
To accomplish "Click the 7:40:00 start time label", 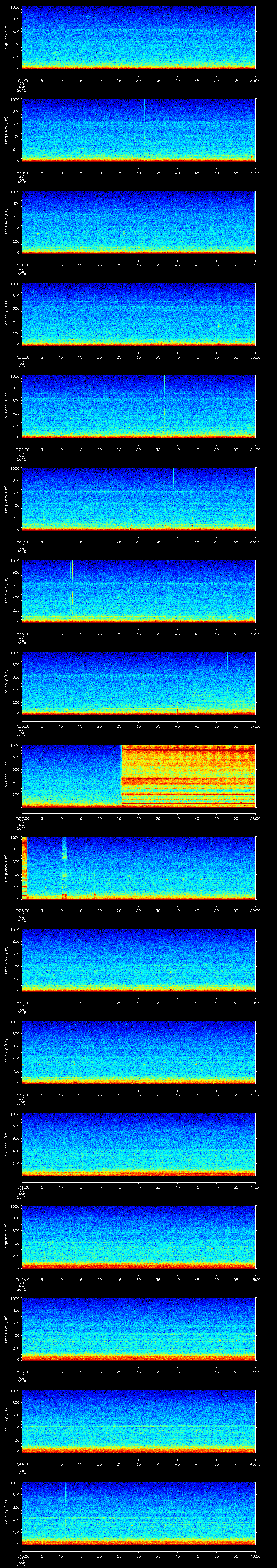I will click(21, 1095).
